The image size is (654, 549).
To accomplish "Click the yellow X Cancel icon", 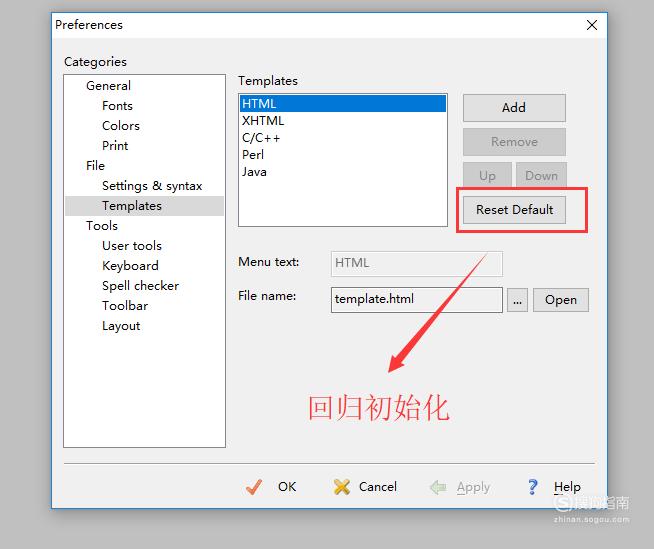I will [x=342, y=487].
